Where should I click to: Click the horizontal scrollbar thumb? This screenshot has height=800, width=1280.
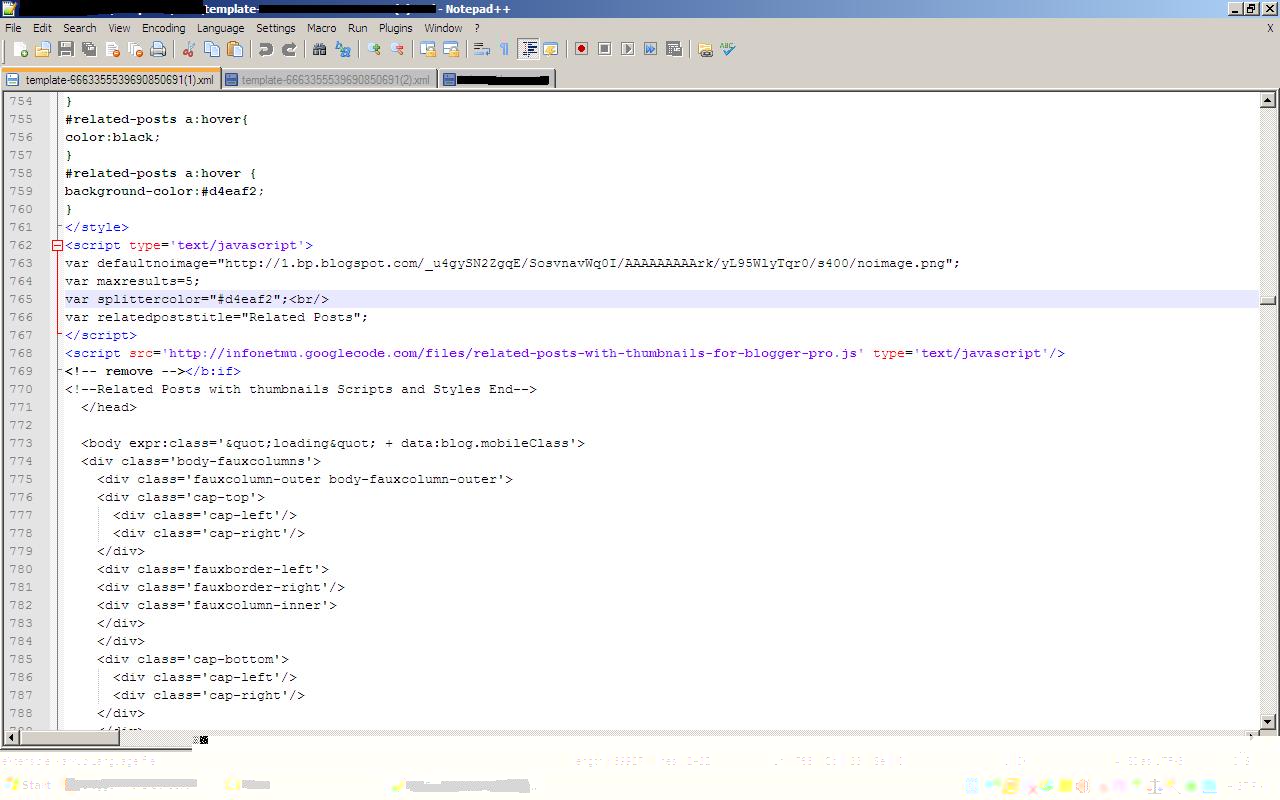(x=70, y=739)
